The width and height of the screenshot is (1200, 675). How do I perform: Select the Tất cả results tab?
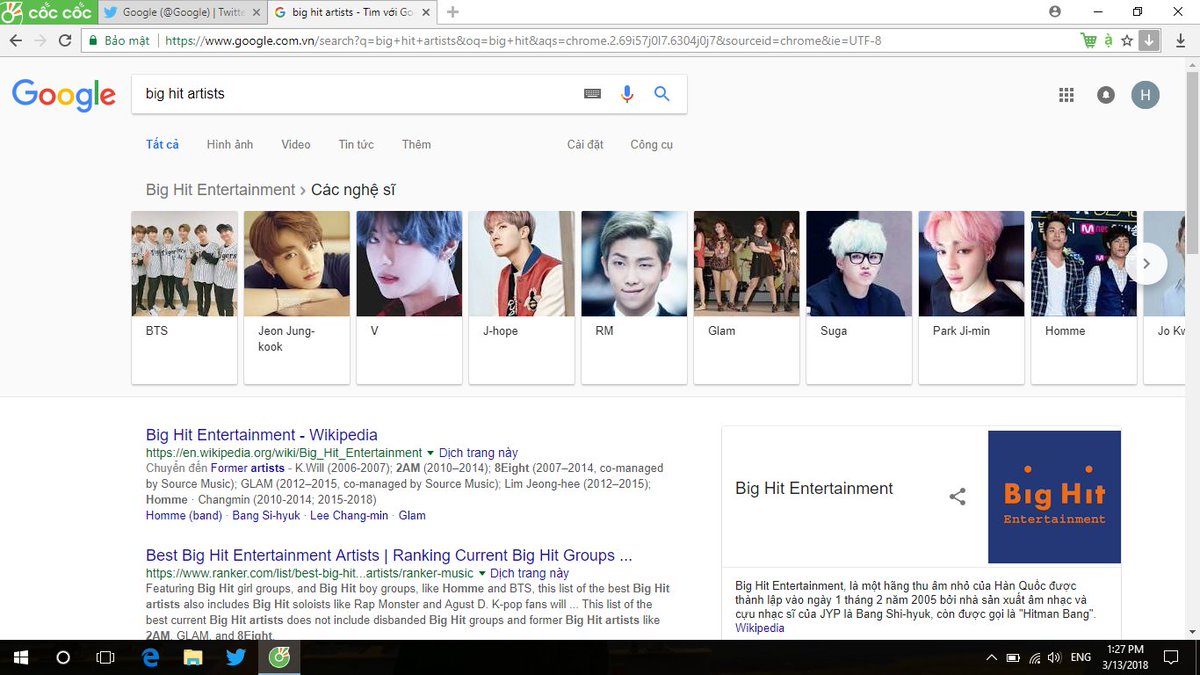(162, 144)
